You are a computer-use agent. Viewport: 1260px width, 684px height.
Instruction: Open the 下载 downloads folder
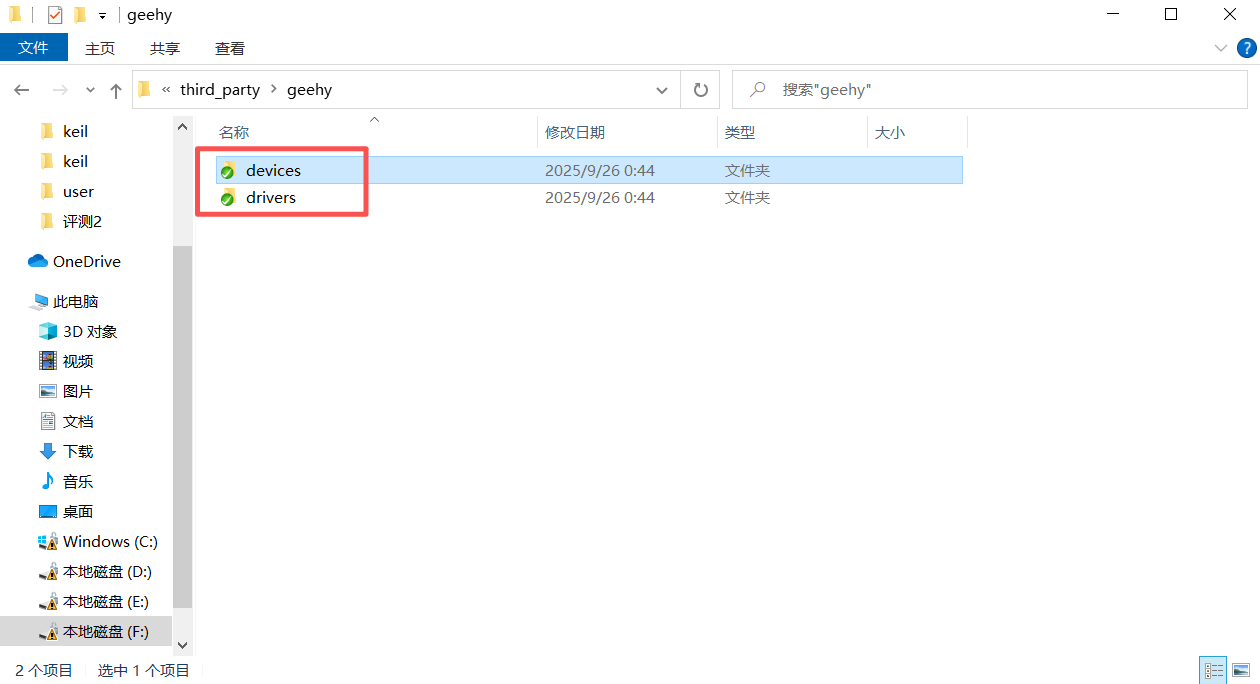78,451
